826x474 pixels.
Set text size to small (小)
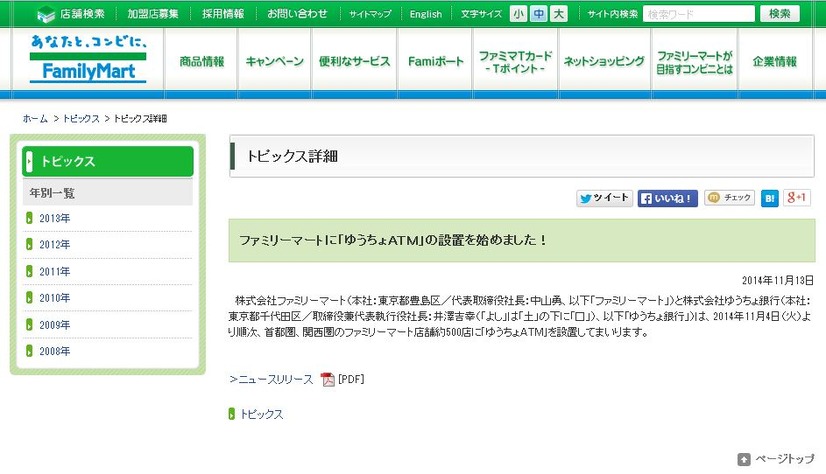click(518, 14)
